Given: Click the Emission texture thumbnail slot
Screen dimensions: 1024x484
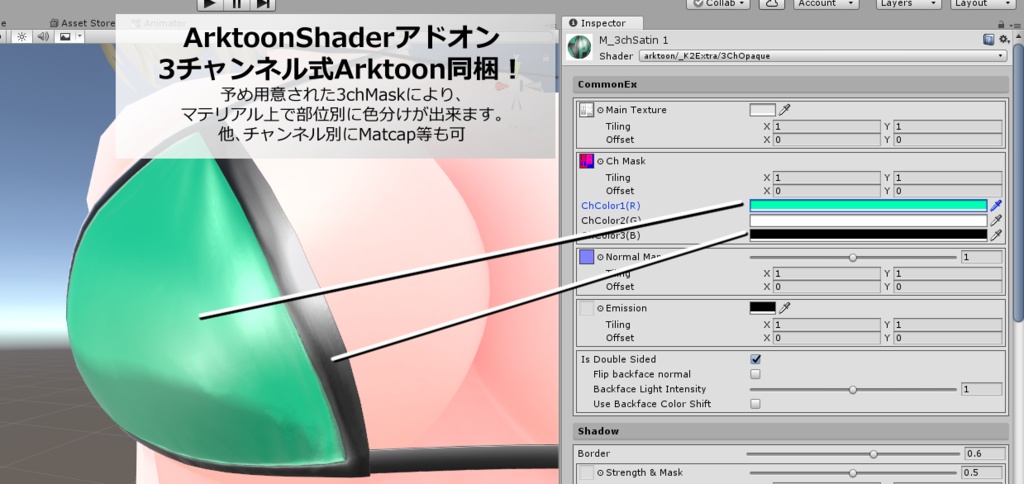Looking at the screenshot, I should point(586,308).
